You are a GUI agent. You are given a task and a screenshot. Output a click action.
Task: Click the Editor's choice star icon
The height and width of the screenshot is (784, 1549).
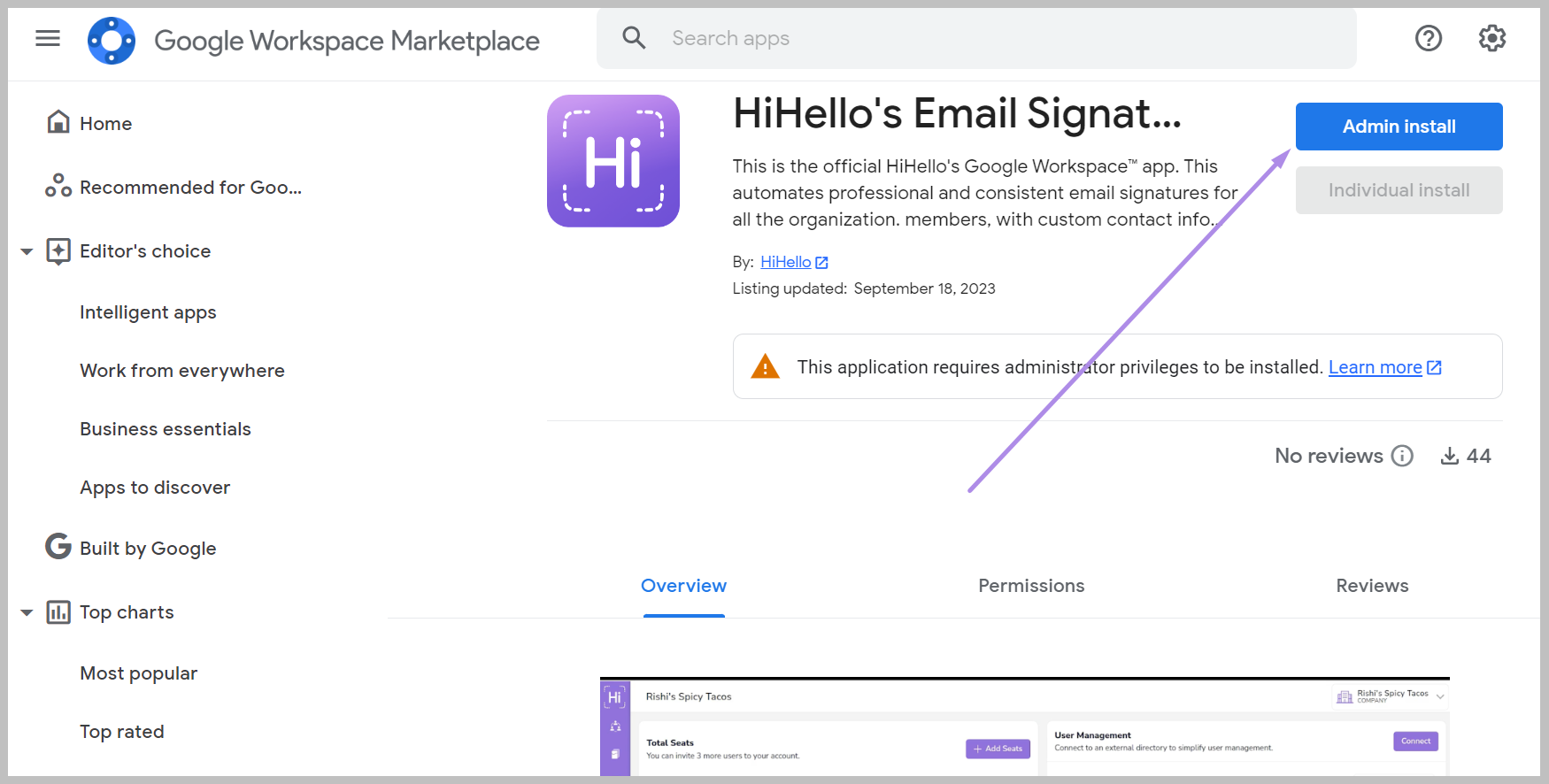pos(58,251)
